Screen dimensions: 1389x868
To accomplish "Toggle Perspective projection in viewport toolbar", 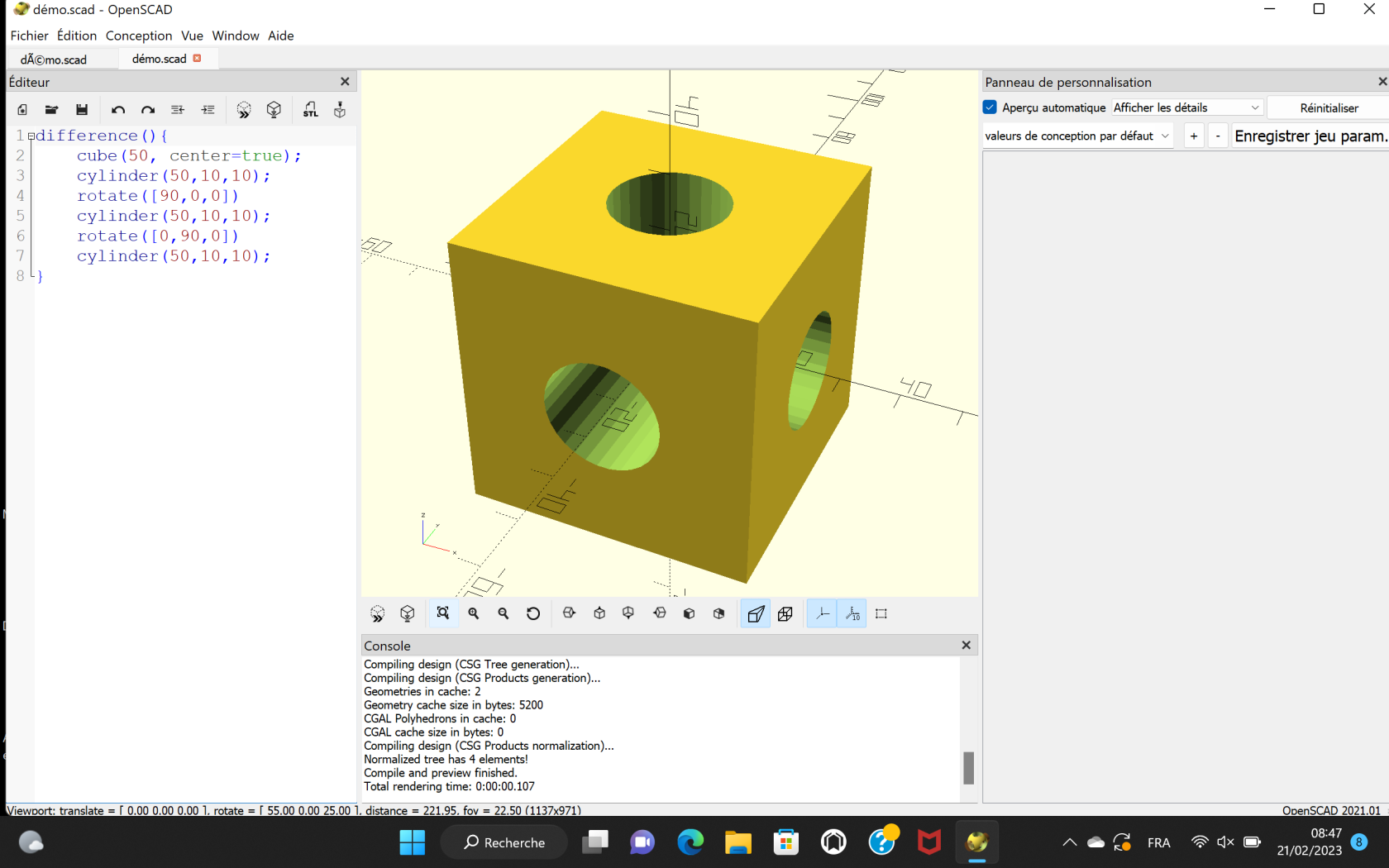I will pos(756,613).
